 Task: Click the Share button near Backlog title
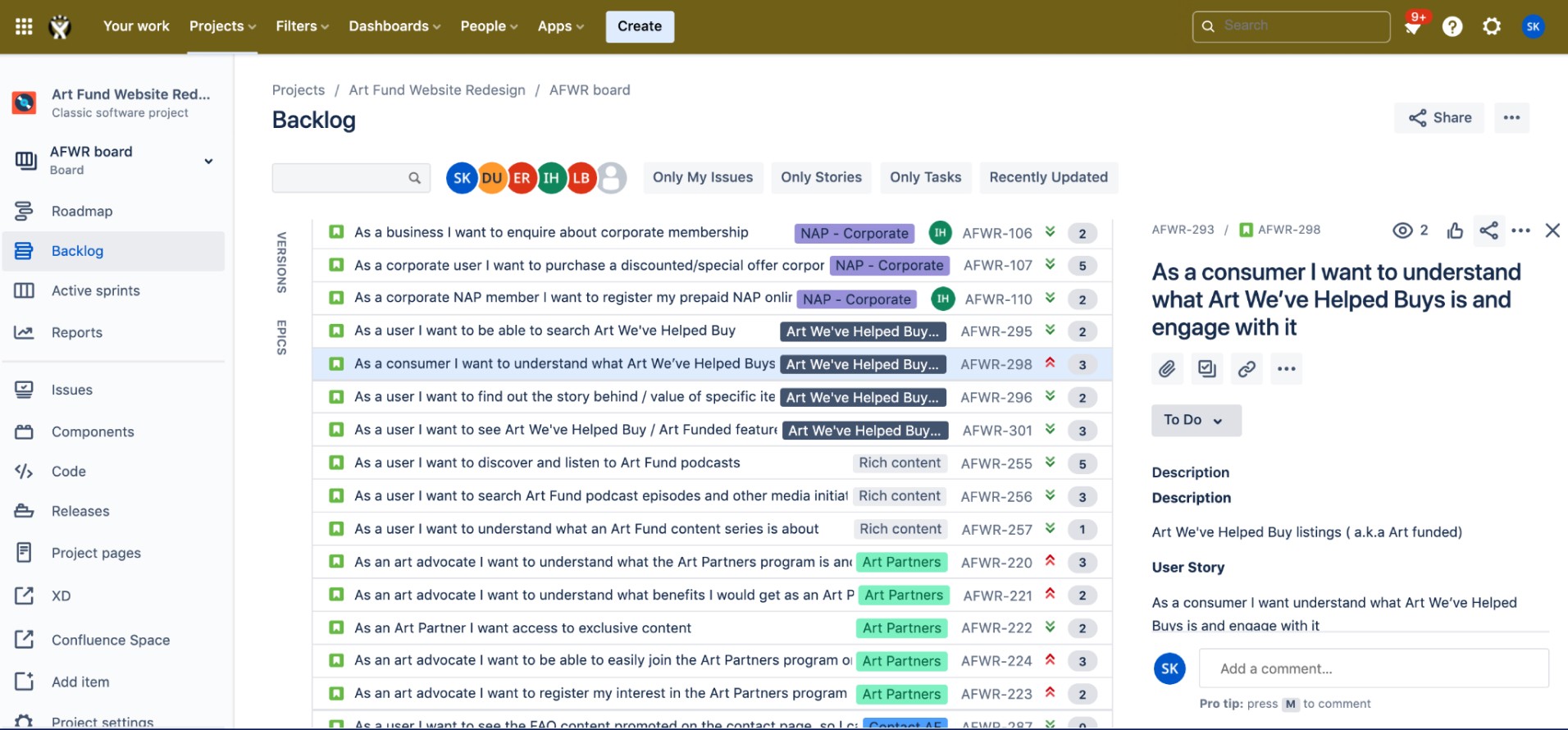click(x=1439, y=118)
